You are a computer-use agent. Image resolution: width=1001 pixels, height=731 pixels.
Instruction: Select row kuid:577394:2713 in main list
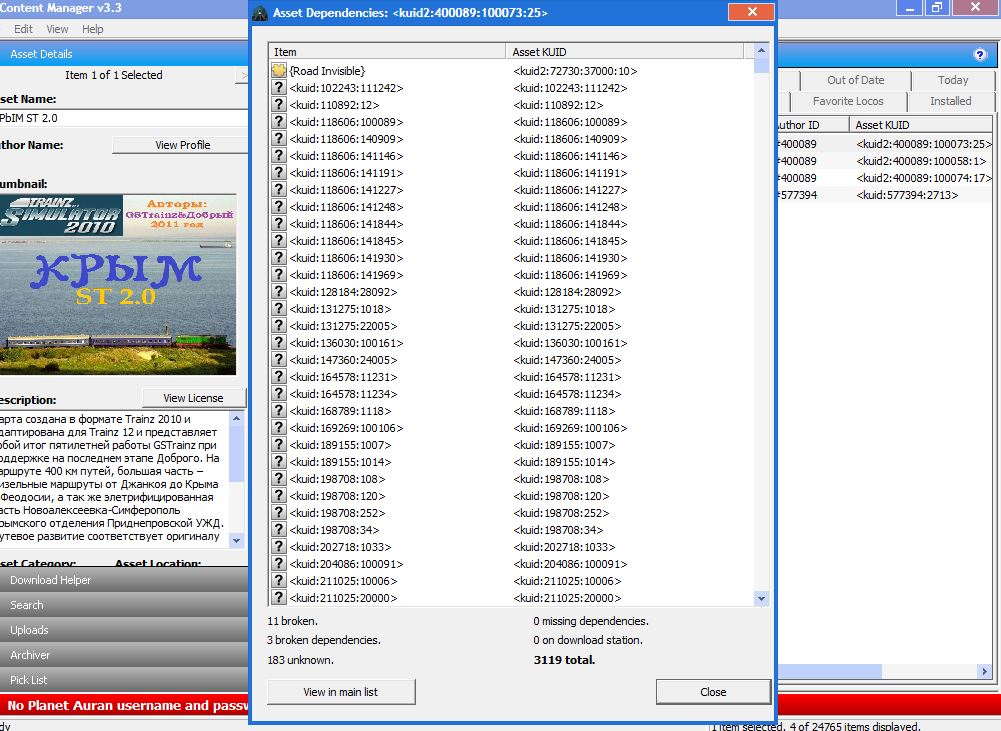885,195
